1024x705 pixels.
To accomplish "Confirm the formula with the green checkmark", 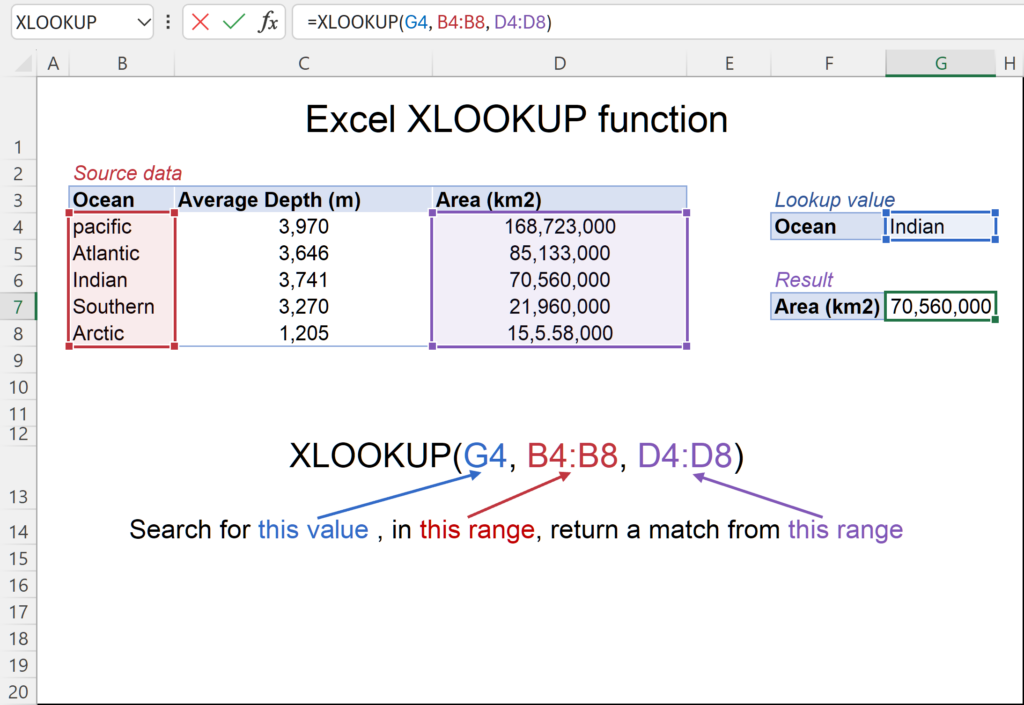I will (234, 22).
